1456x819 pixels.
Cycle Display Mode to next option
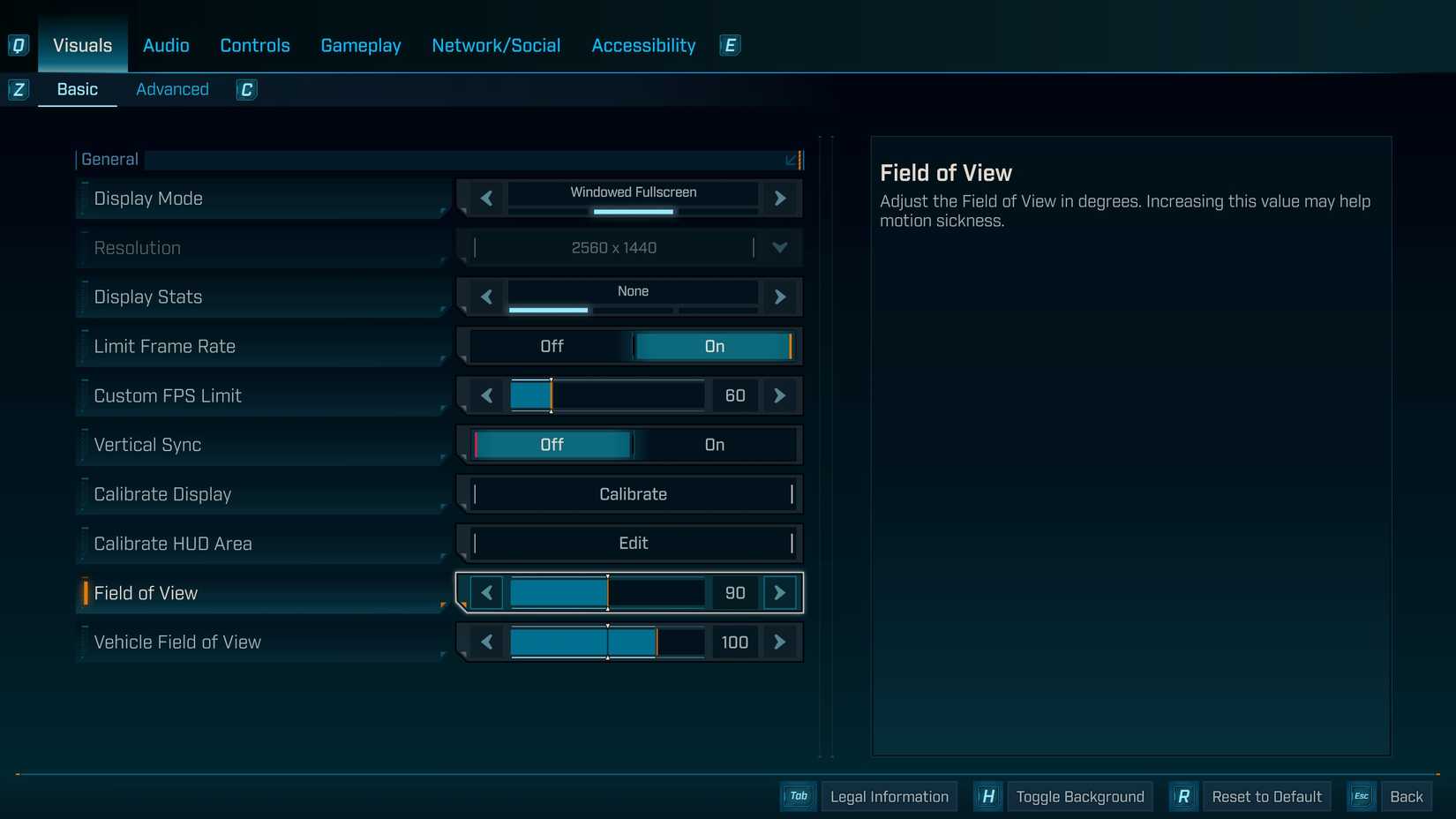(x=779, y=199)
